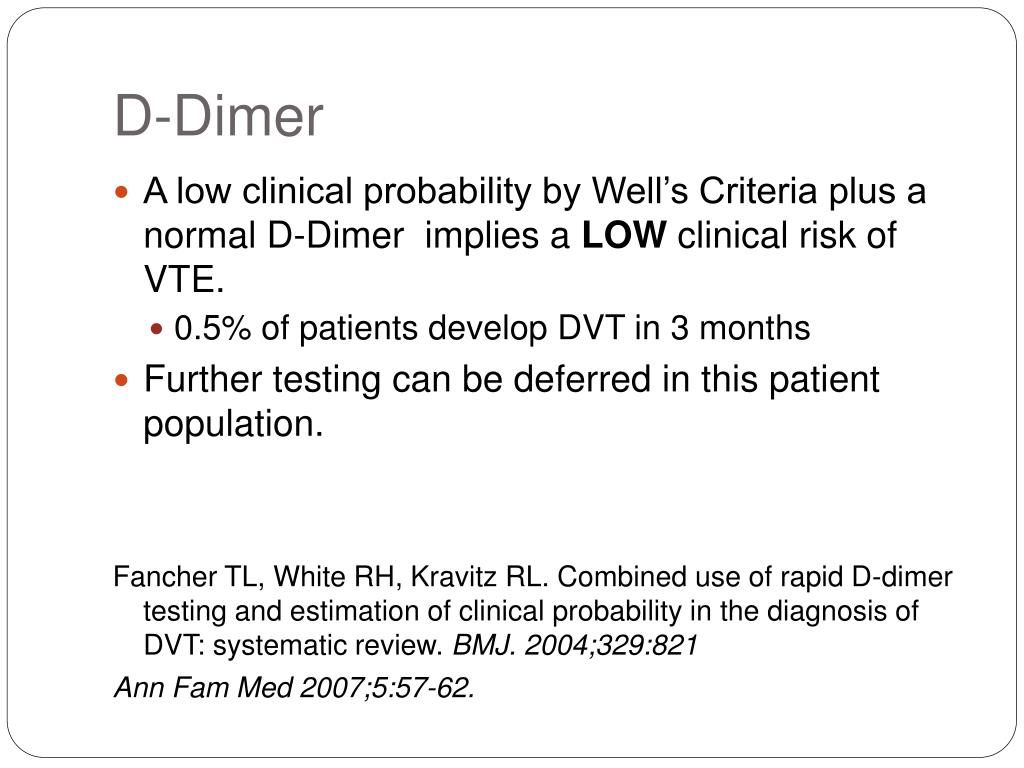
Task: Click the word 'VTE.' in first bullet
Action: [x=184, y=280]
